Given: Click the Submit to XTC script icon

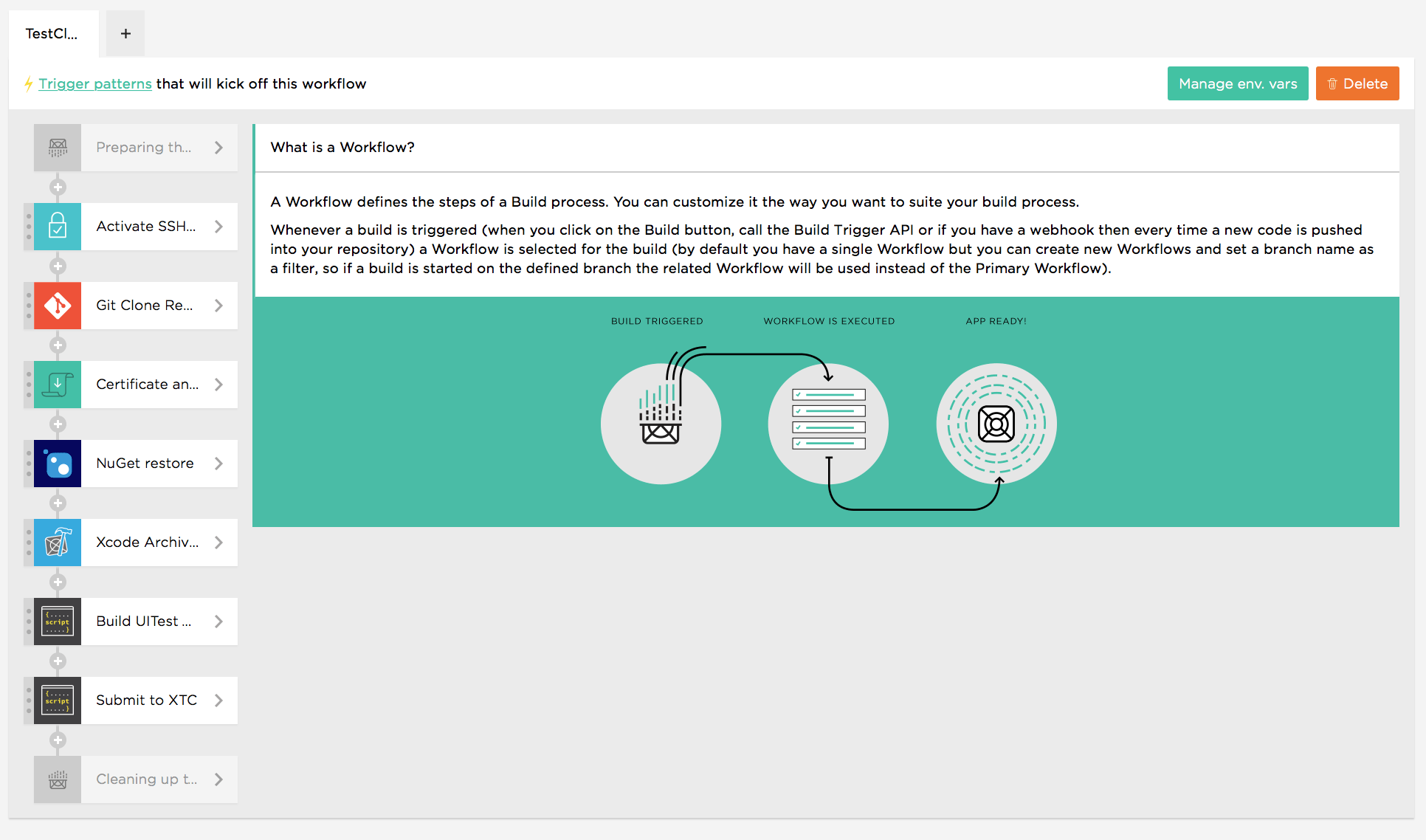Looking at the screenshot, I should (58, 700).
